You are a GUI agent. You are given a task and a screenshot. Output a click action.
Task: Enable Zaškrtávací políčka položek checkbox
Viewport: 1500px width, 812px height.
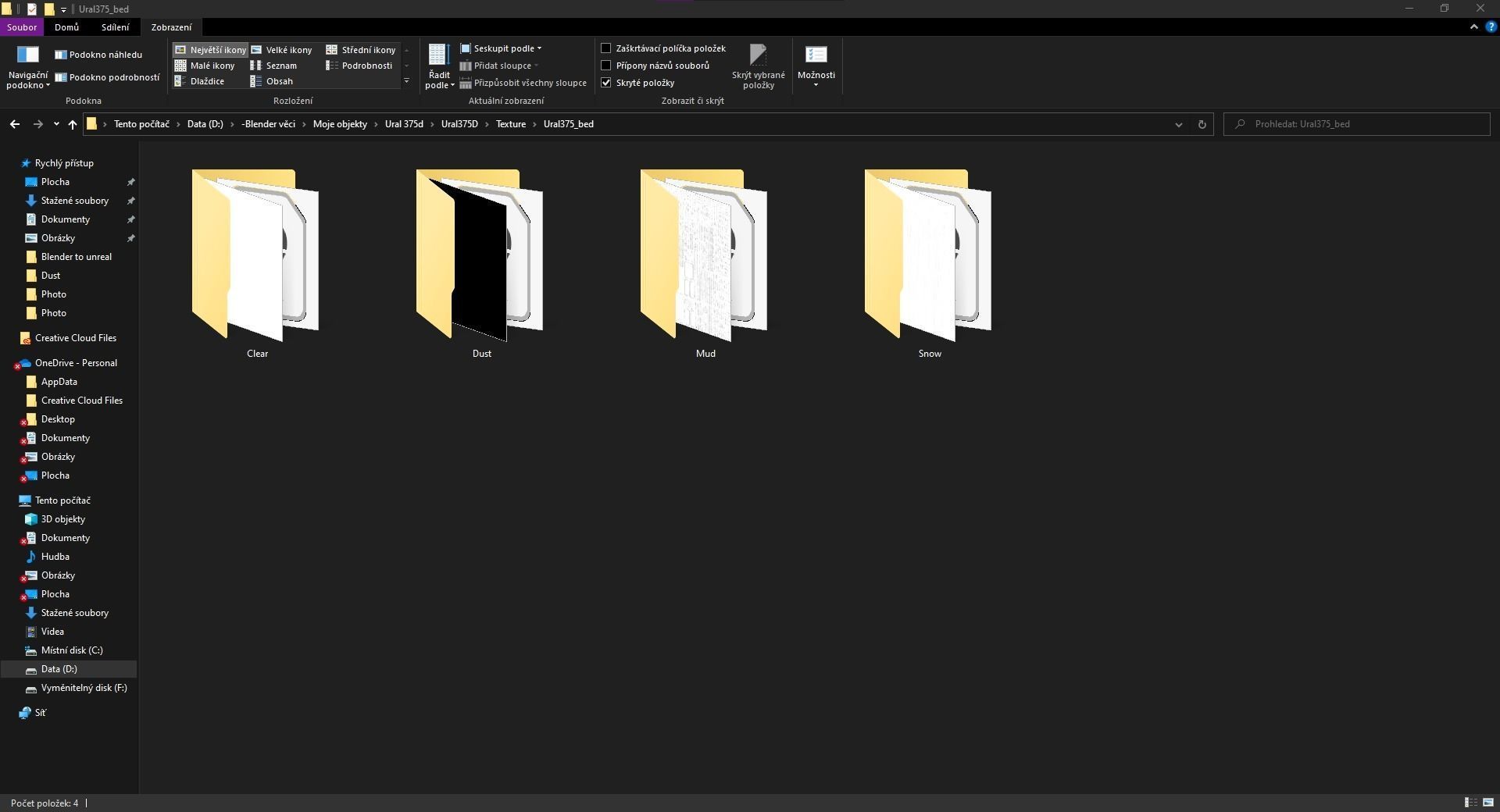[x=605, y=48]
